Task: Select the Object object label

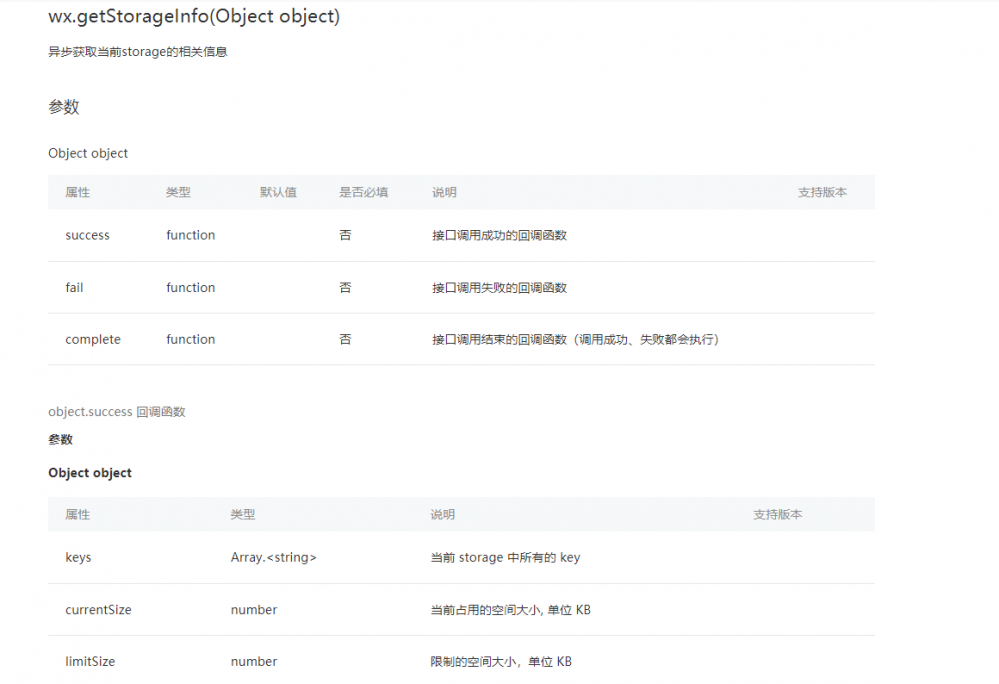Action: pyautogui.click(x=88, y=153)
